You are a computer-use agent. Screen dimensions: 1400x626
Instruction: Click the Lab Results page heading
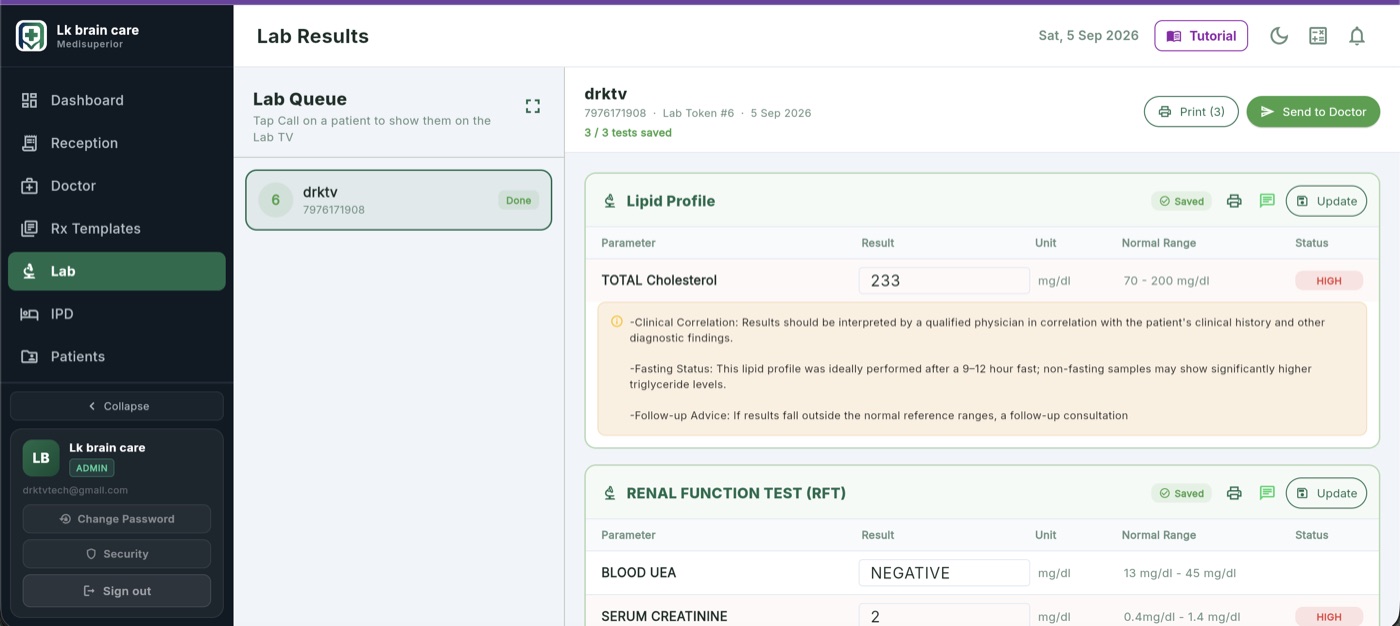pyautogui.click(x=313, y=36)
